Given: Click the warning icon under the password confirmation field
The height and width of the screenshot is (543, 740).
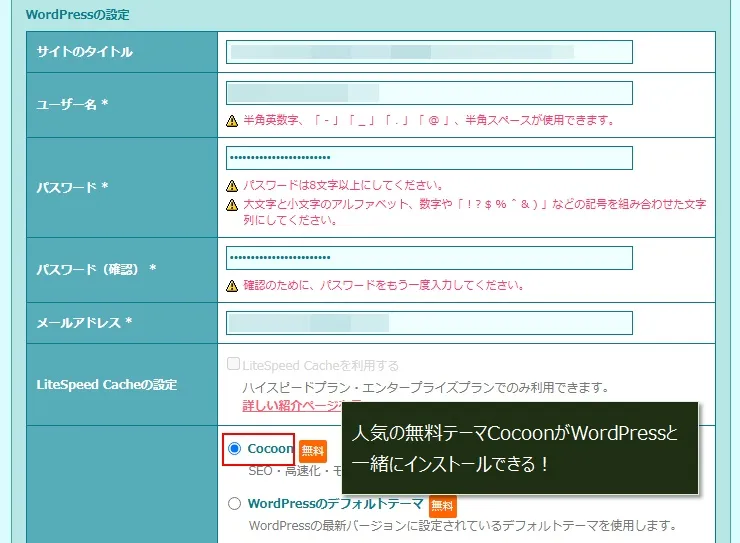Looking at the screenshot, I should 232,286.
